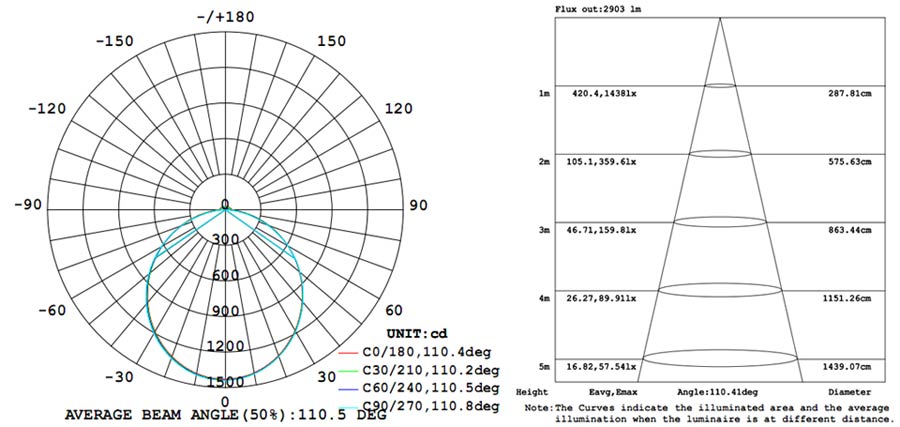Select the 1200 radial scale label
900x427 pixels.
(x=225, y=346)
